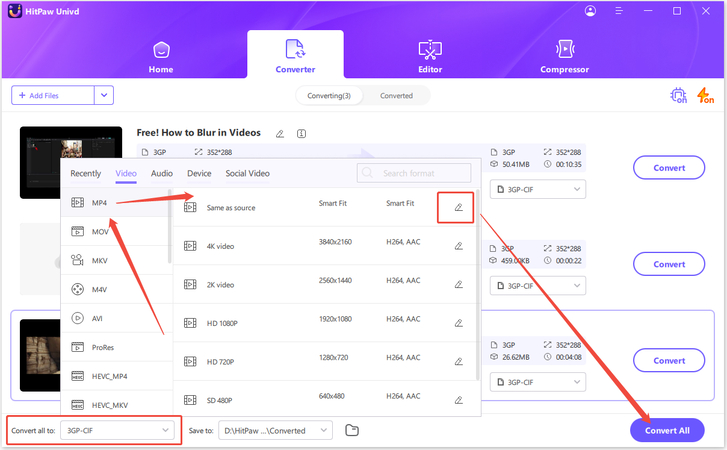This screenshot has height=450, width=727.
Task: Edit the SD 480P preset settings
Action: point(459,399)
